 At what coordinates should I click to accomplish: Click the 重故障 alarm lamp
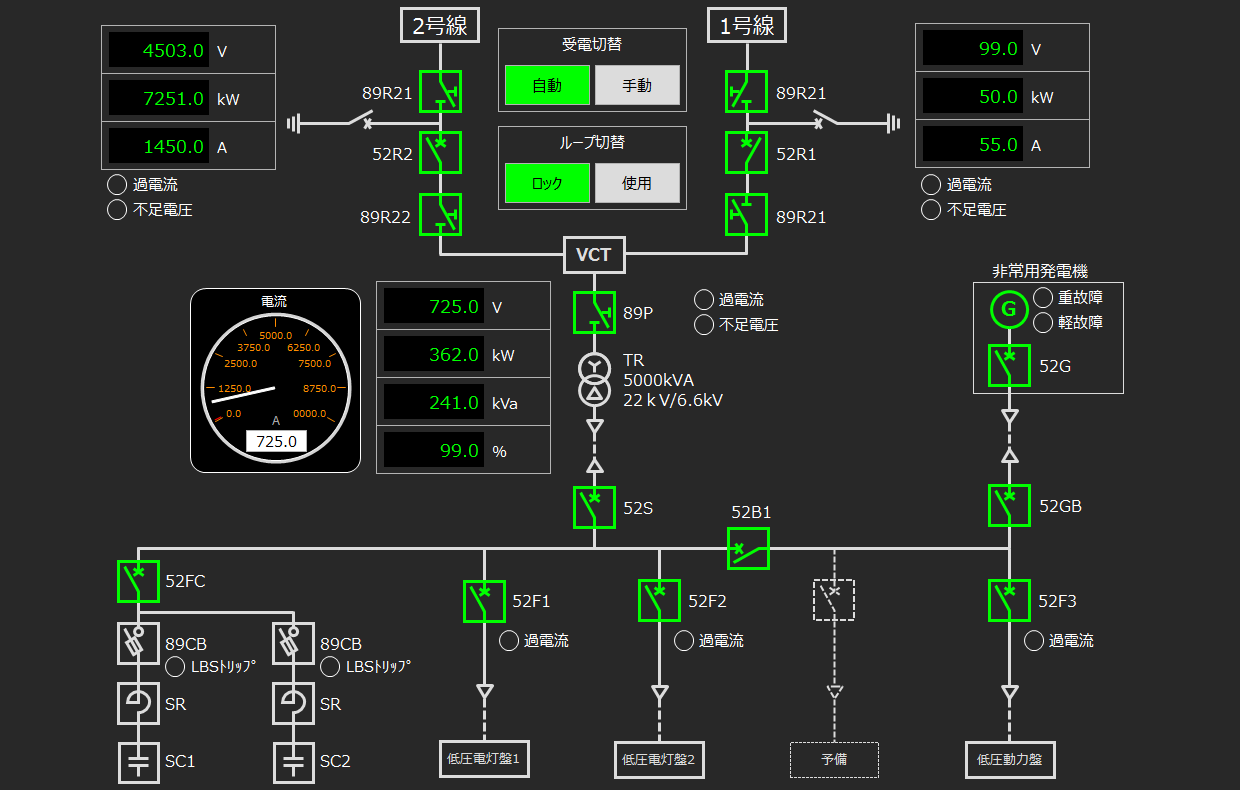(x=1042, y=296)
